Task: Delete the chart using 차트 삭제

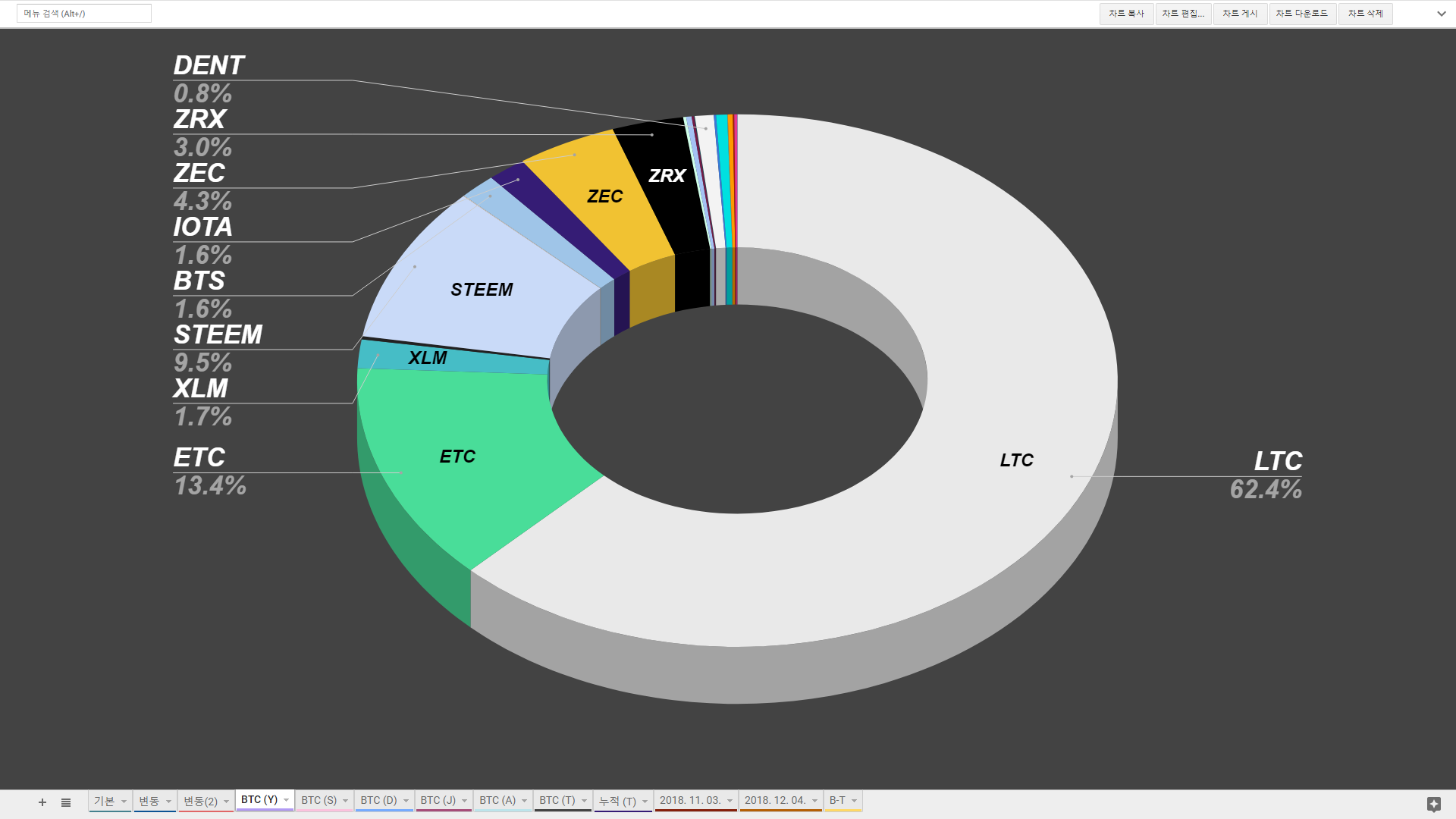Action: coord(1364,13)
